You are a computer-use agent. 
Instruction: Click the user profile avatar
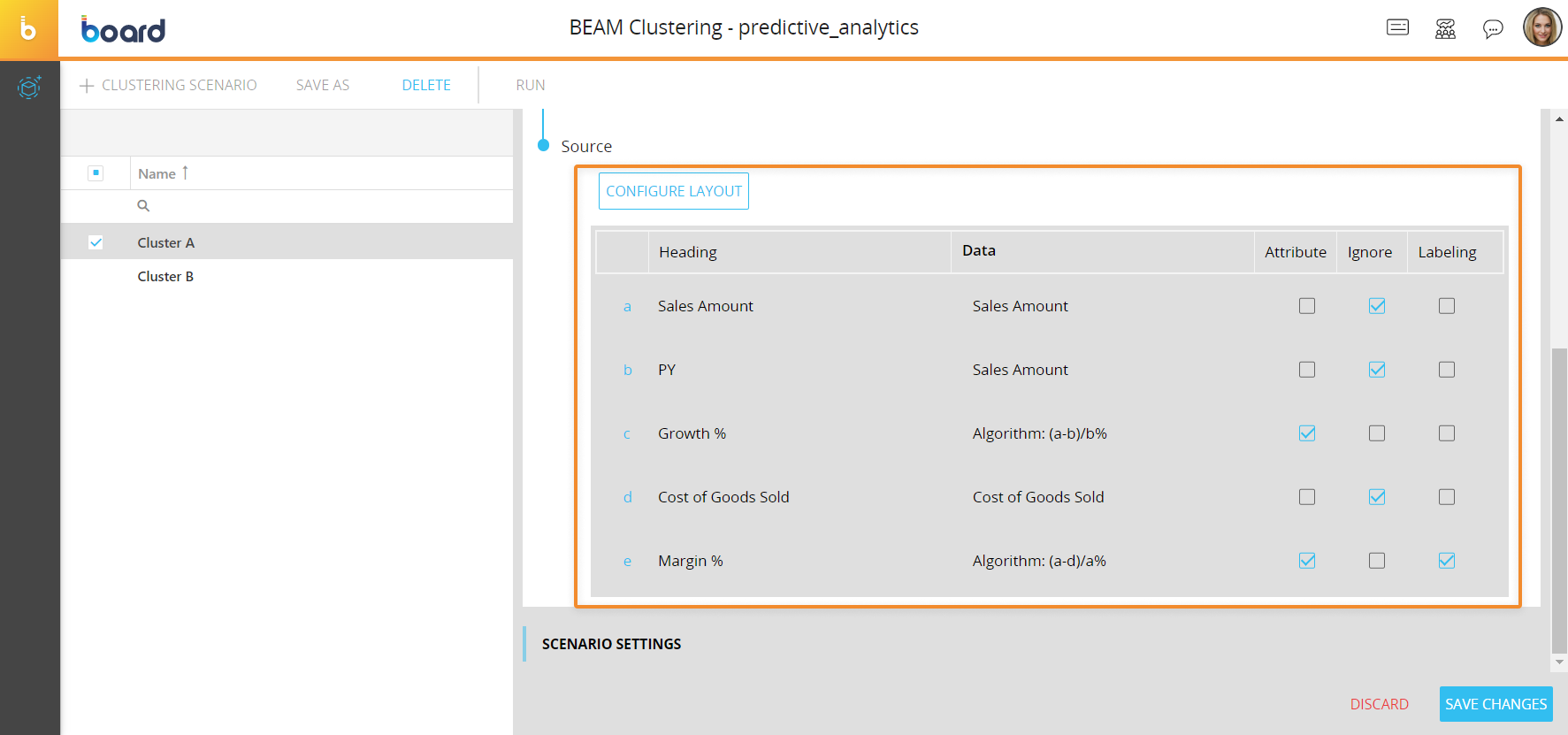click(1541, 27)
